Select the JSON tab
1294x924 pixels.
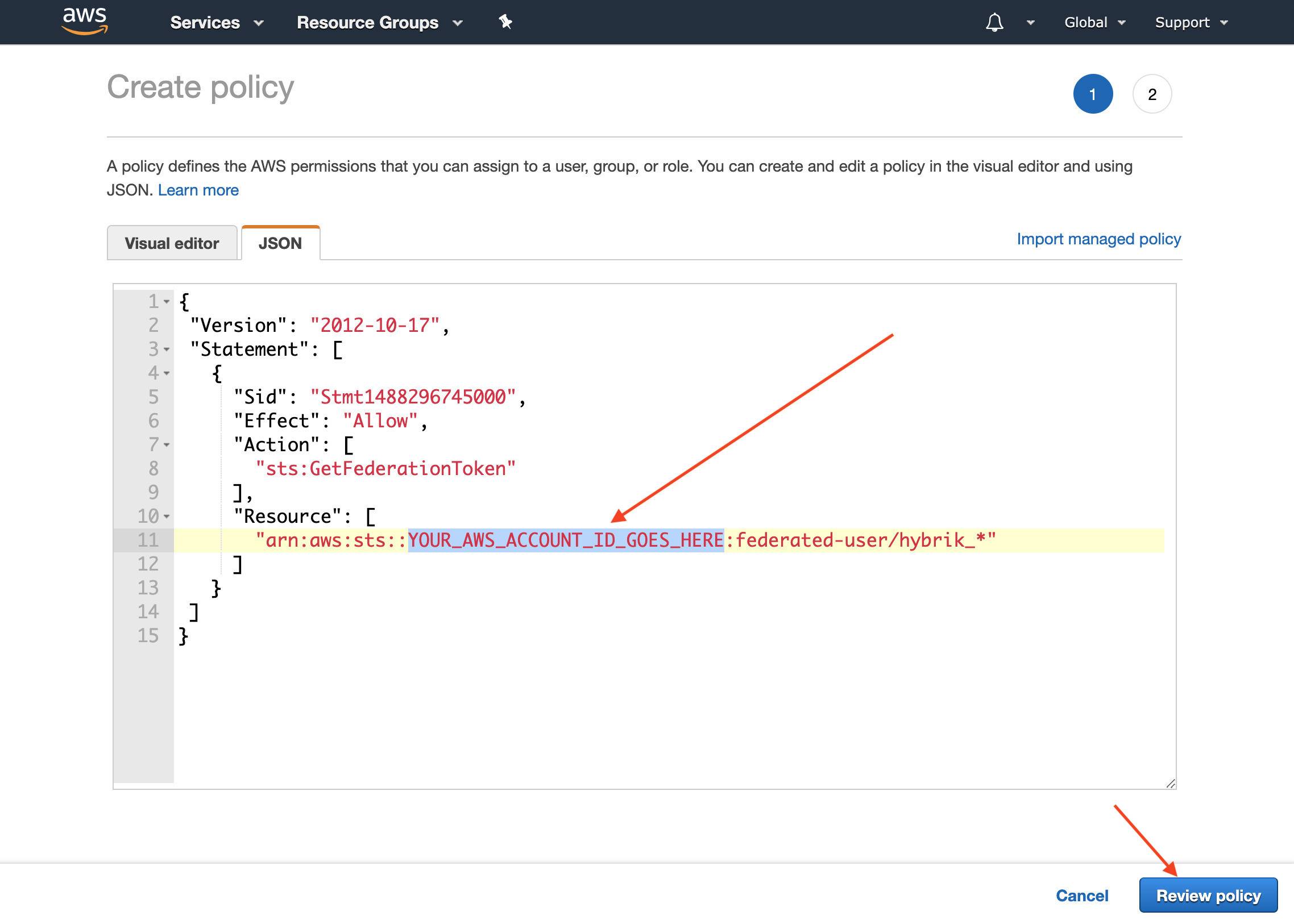tap(280, 243)
